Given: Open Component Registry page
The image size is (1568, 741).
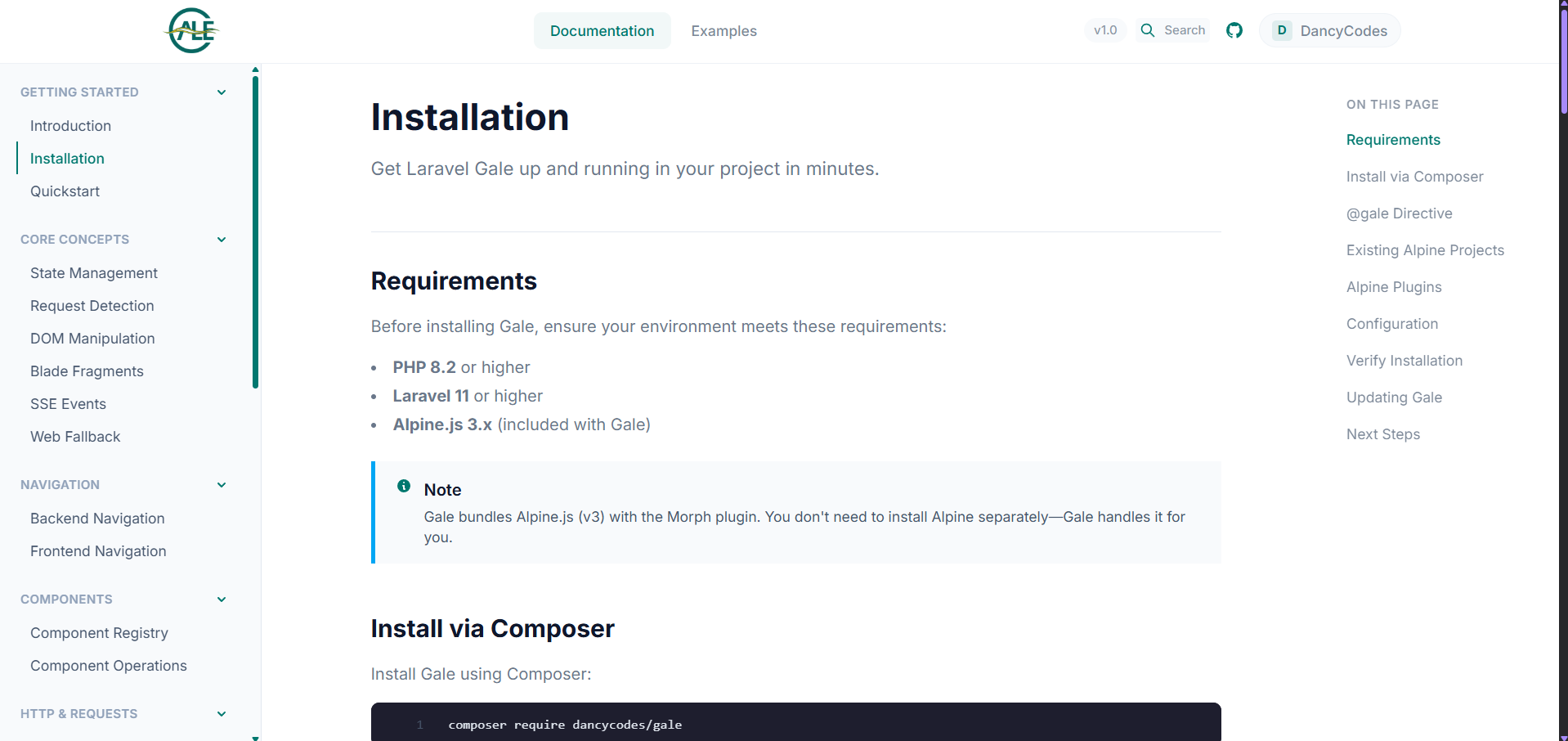Looking at the screenshot, I should coord(99,633).
